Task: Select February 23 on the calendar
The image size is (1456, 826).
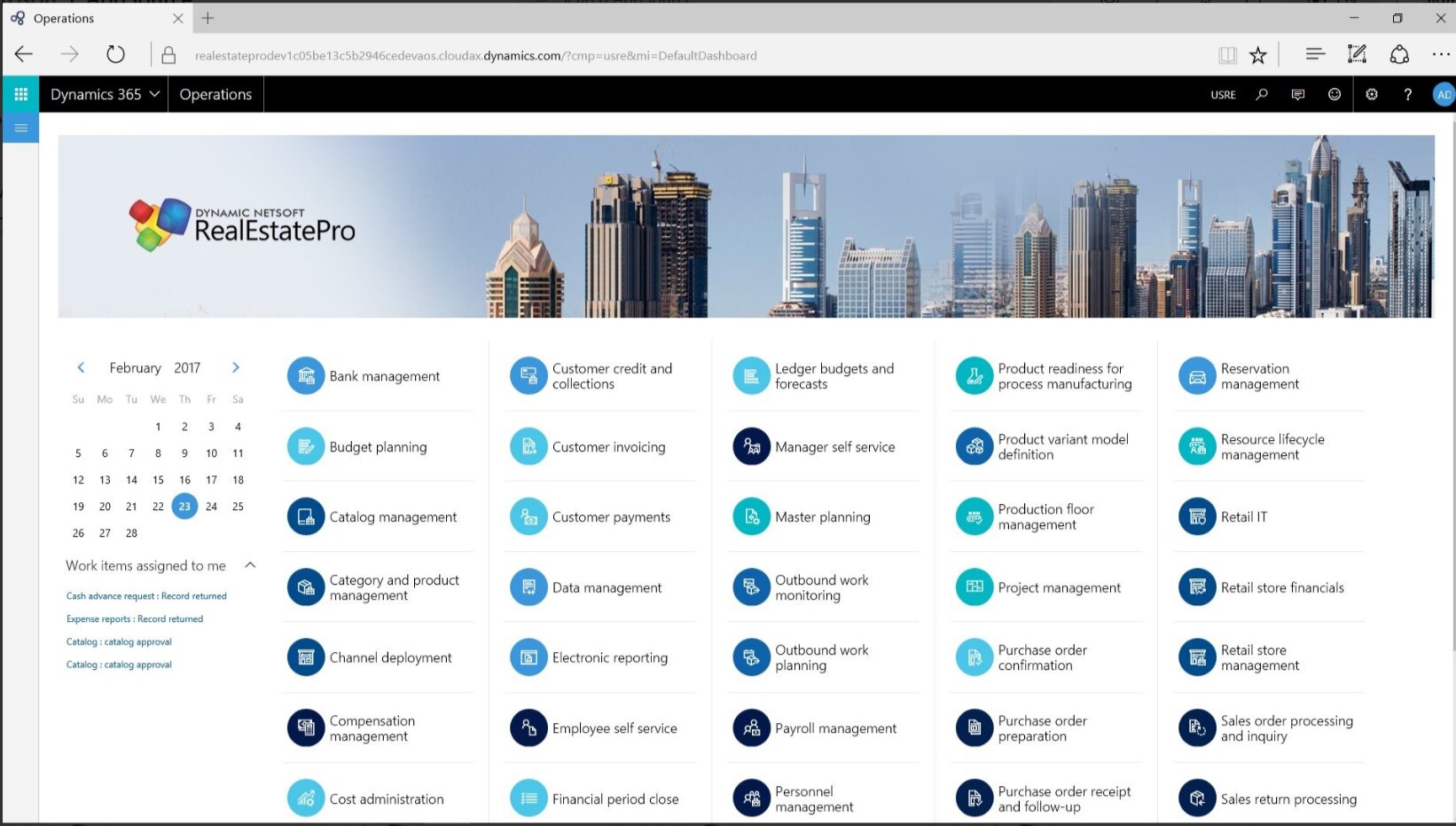Action: click(x=184, y=507)
